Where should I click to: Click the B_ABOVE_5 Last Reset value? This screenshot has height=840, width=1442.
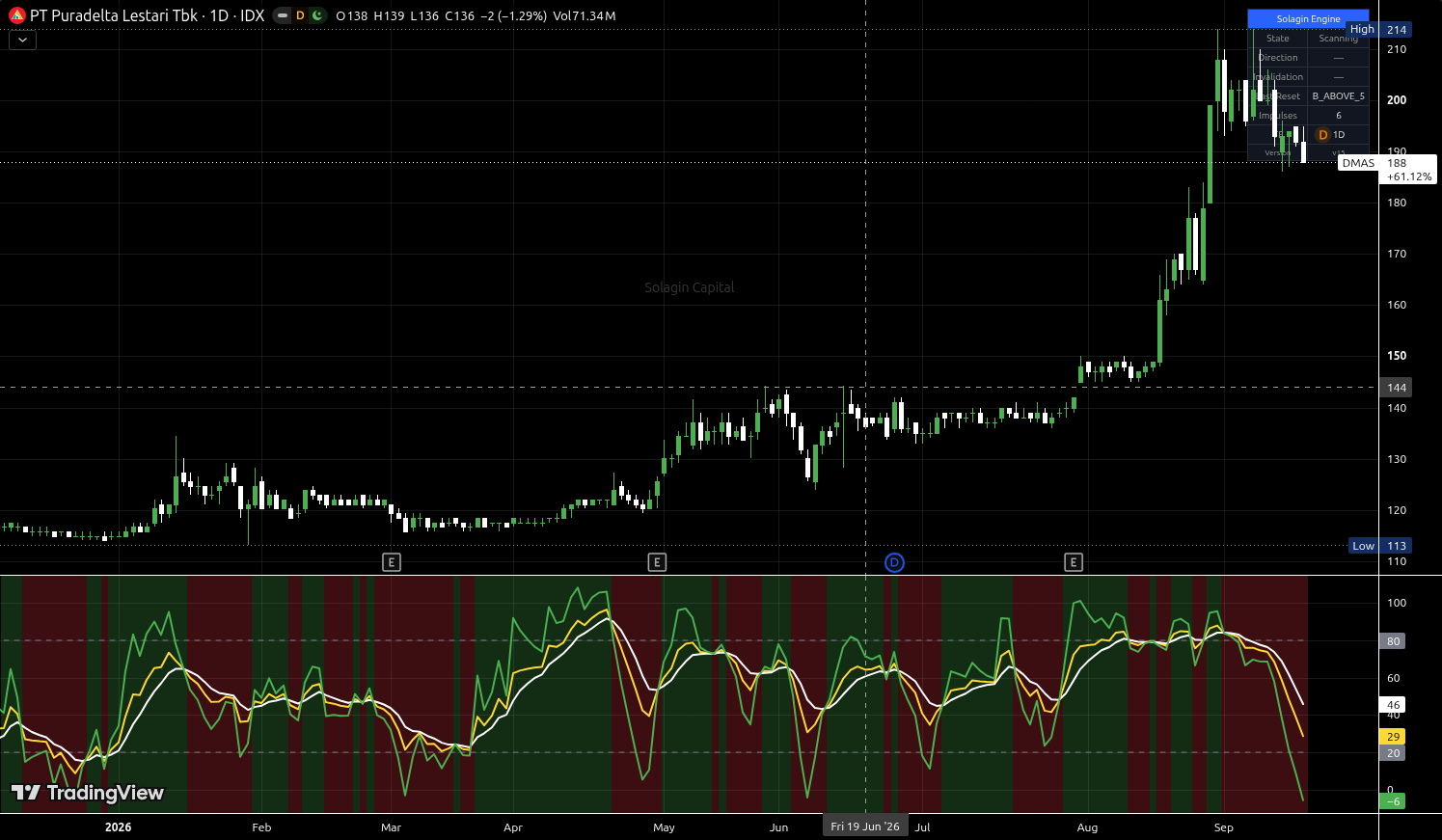[1338, 96]
